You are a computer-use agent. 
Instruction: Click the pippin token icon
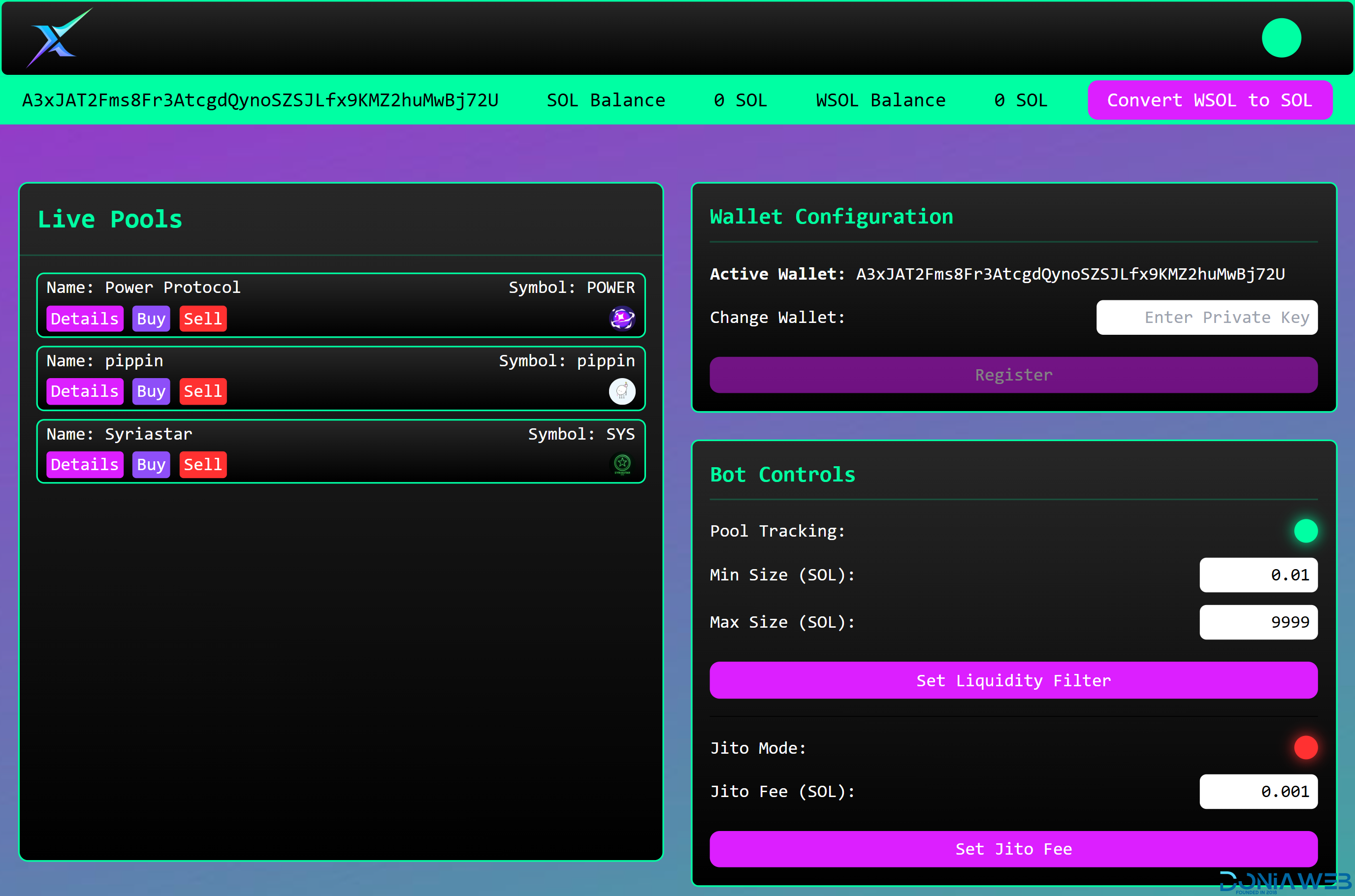coord(622,391)
